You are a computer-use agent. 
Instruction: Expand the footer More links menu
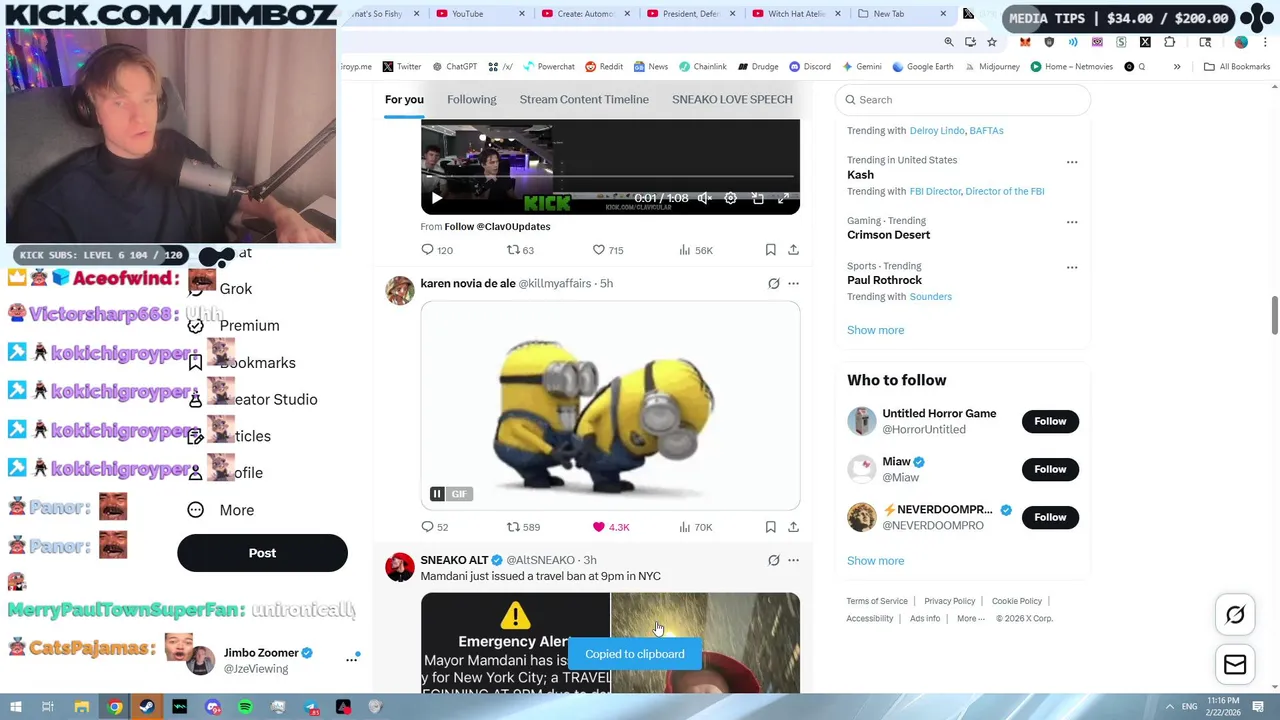click(970, 618)
